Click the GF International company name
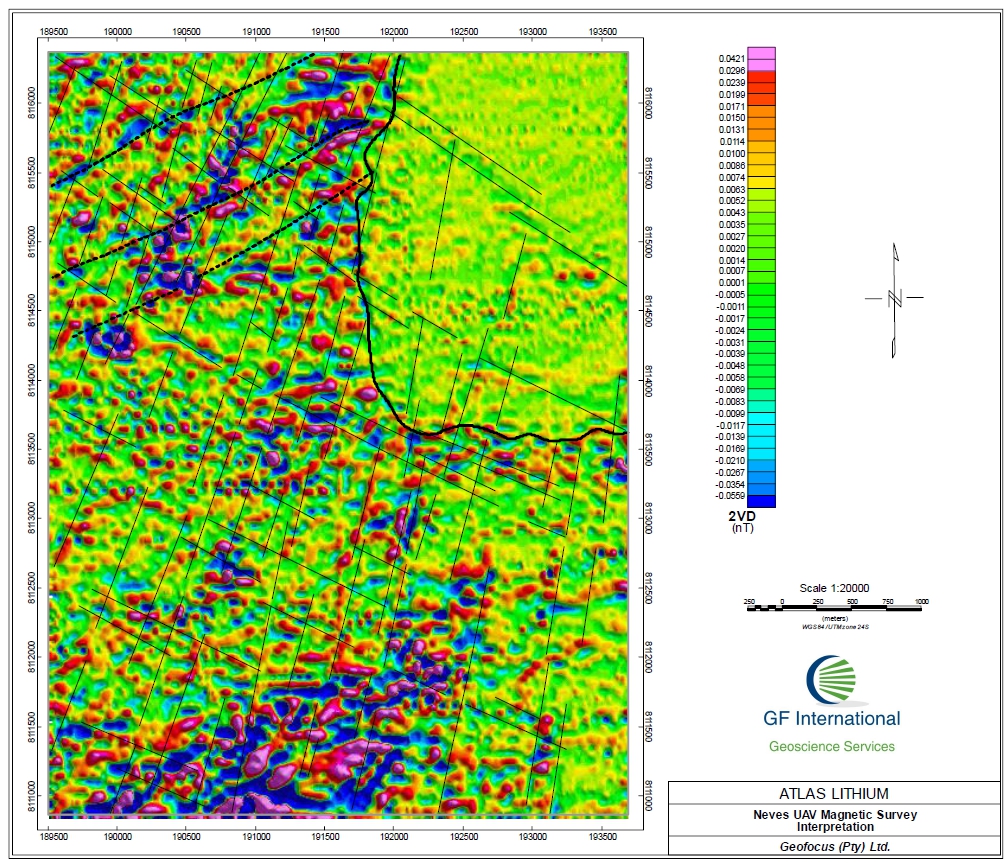 click(x=831, y=718)
